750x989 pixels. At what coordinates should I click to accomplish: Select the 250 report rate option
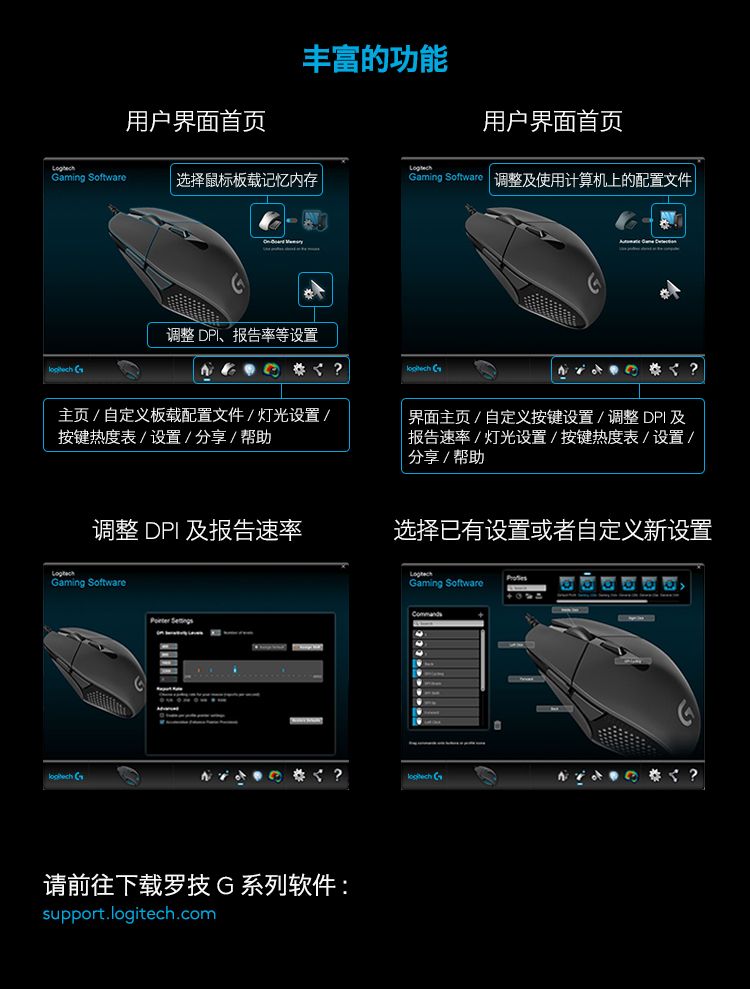pyautogui.click(x=179, y=700)
